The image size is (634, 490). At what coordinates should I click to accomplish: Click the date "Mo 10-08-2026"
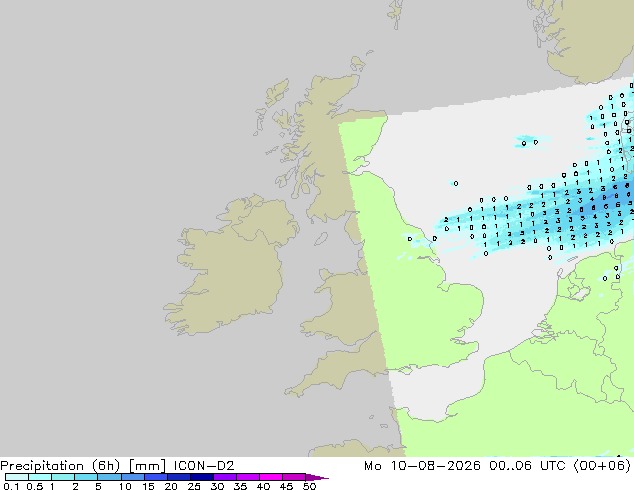point(423,466)
